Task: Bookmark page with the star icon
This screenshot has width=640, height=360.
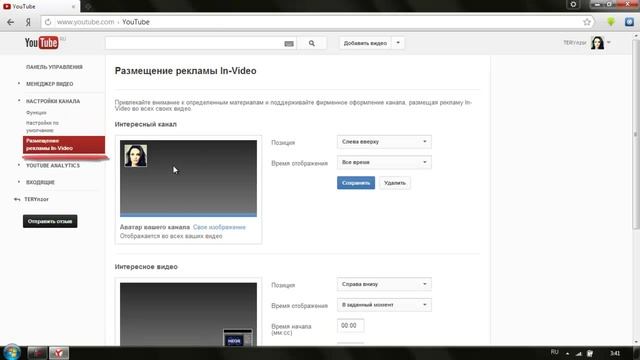Action: coord(587,22)
